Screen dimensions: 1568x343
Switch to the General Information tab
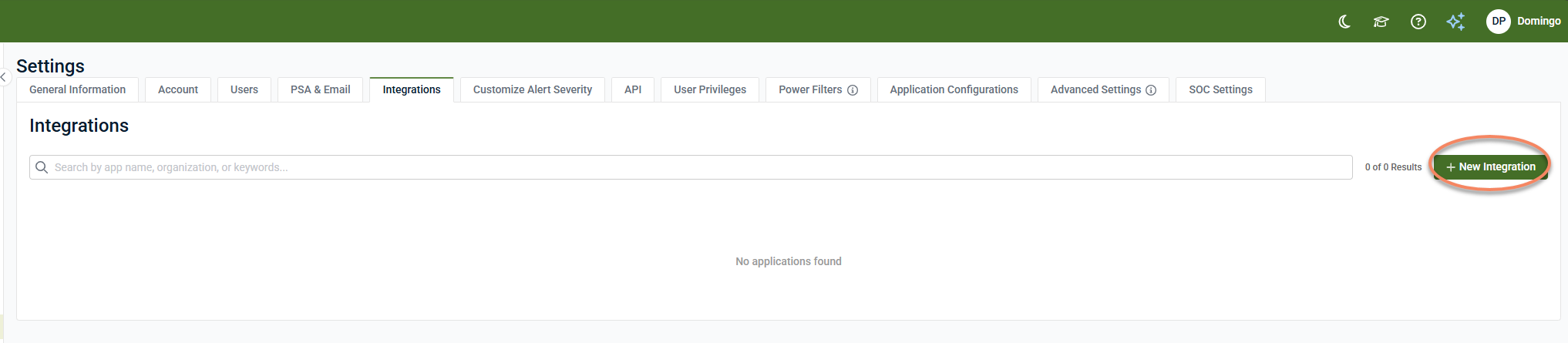(x=77, y=89)
